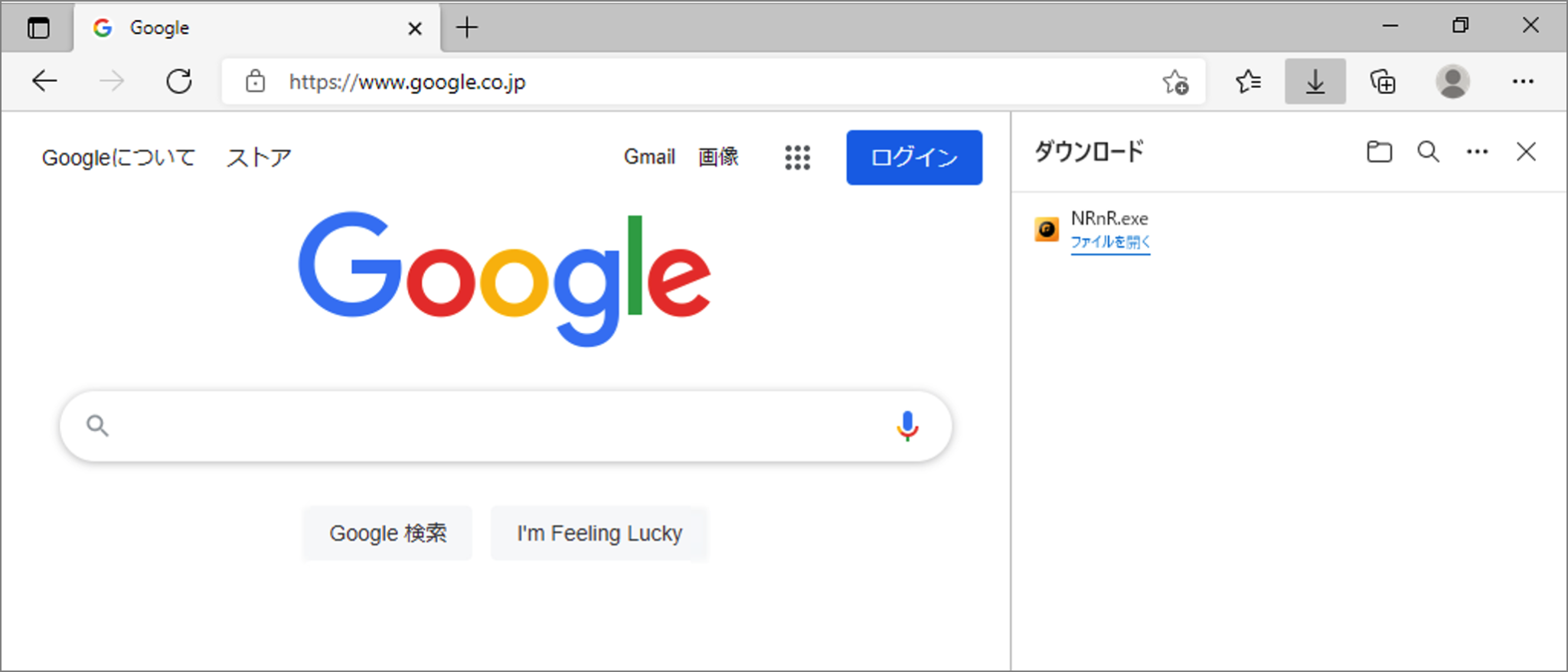Close the Downloads panel
Viewport: 1568px width, 672px height.
(1526, 152)
